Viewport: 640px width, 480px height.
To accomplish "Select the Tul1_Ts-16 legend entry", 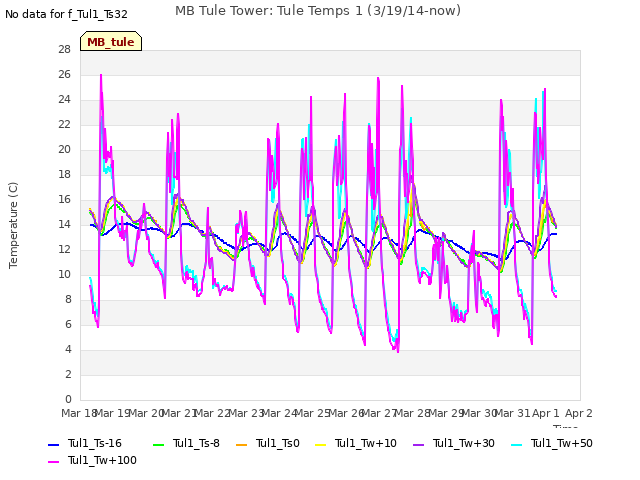I will 85,444.
